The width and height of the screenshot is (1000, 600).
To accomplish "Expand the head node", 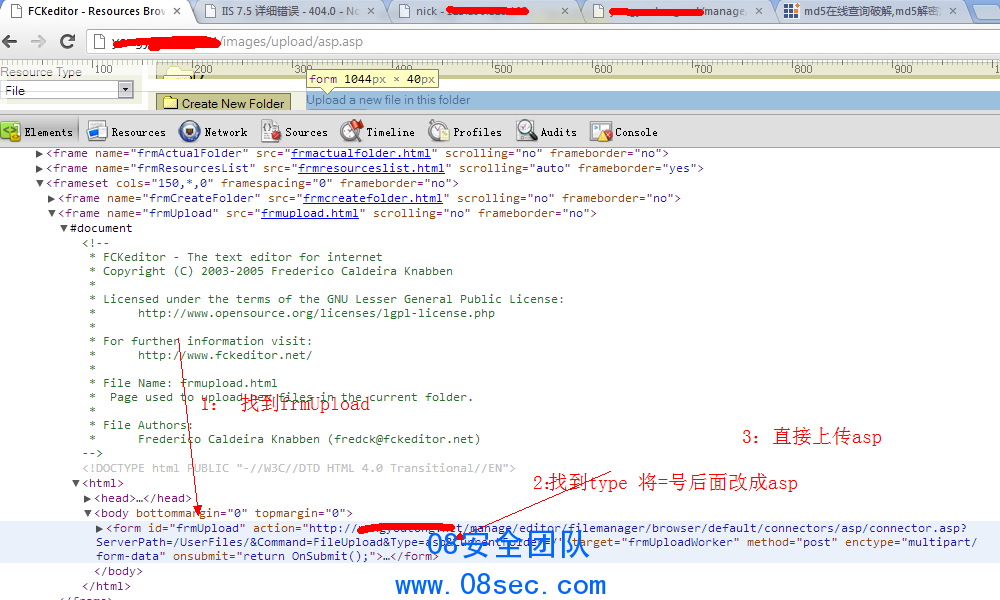I will [88, 499].
